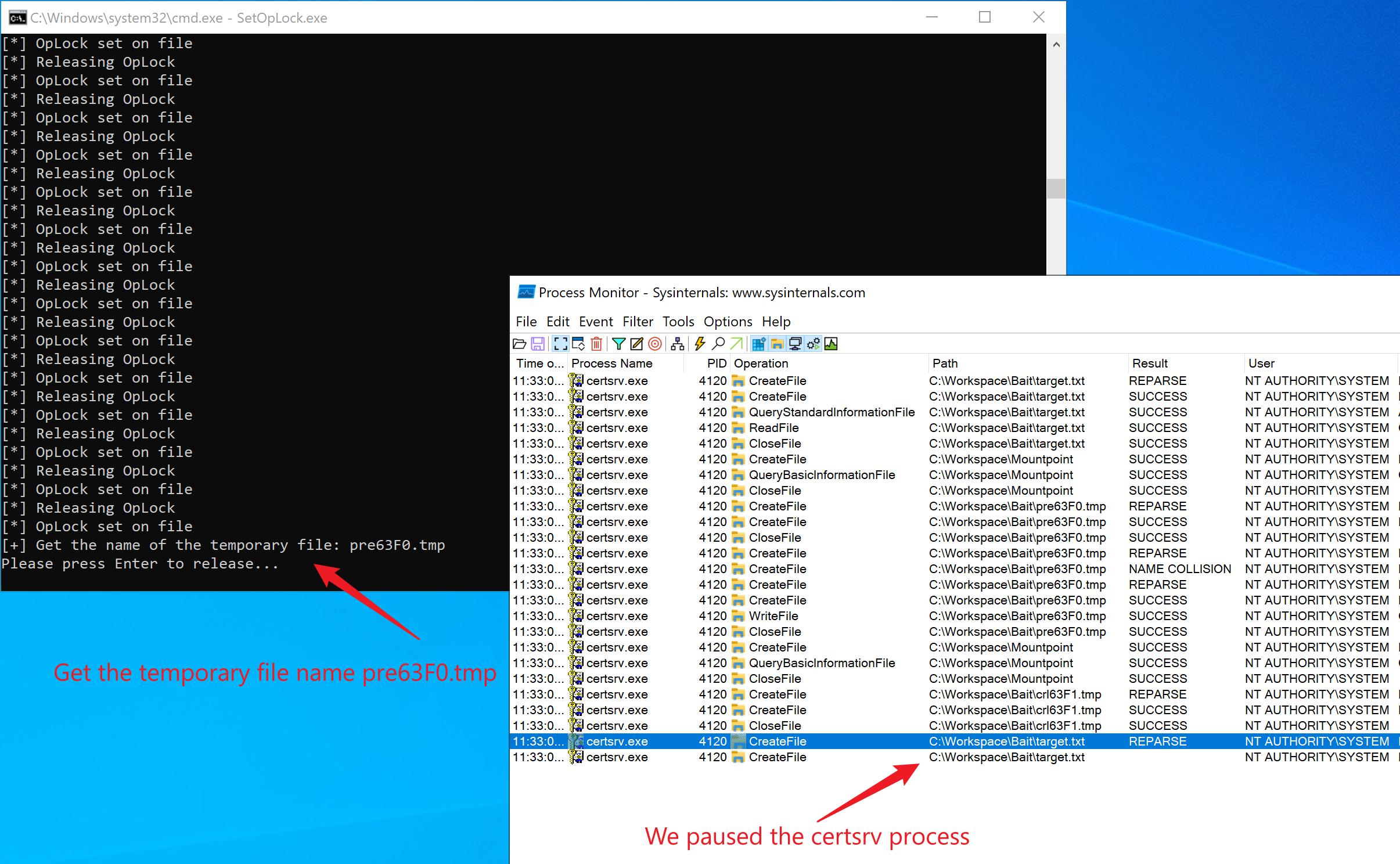Click the PID column header
The height and width of the screenshot is (864, 1400).
click(x=707, y=363)
